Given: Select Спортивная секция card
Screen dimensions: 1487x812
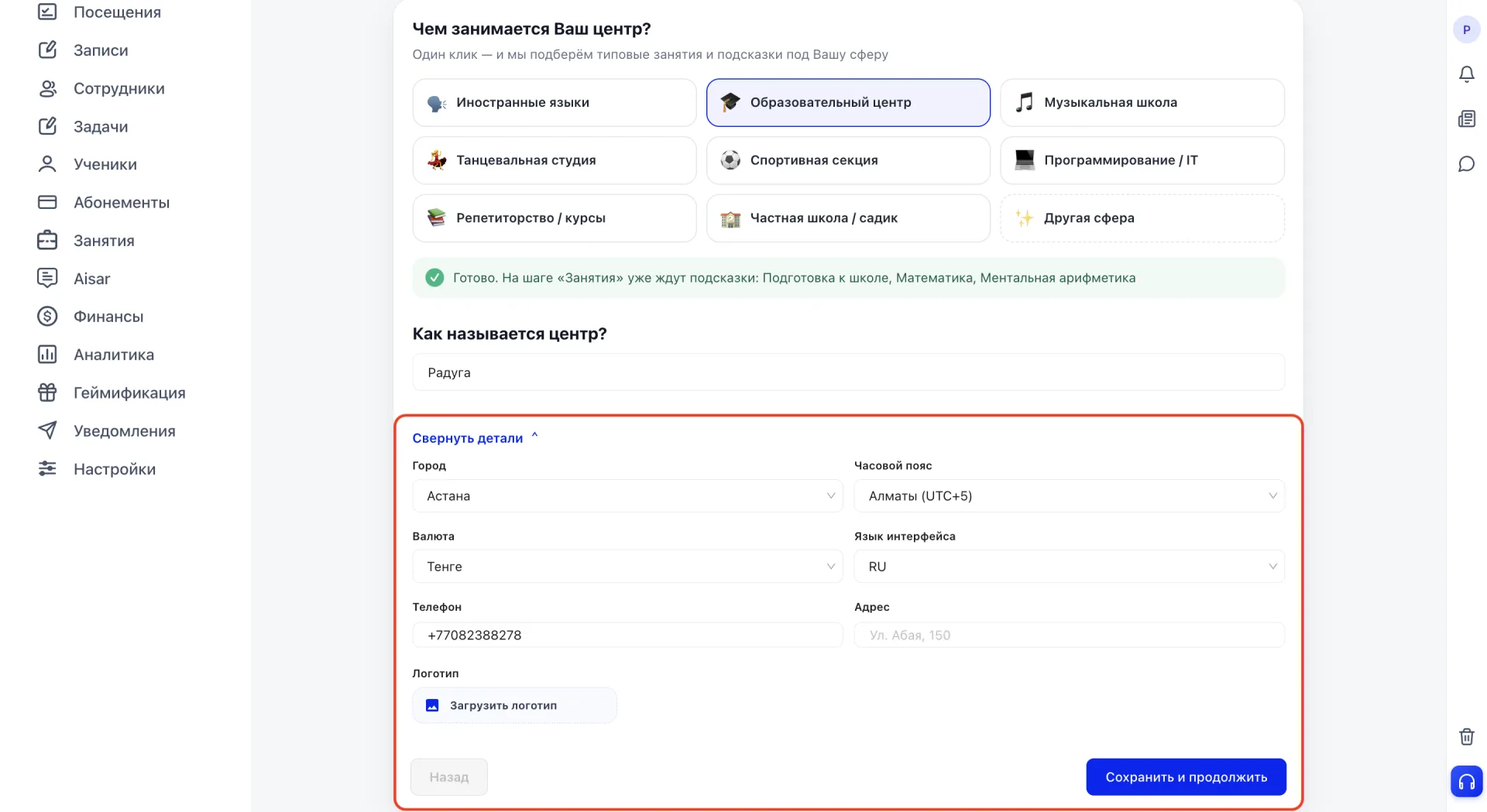Looking at the screenshot, I should [848, 160].
